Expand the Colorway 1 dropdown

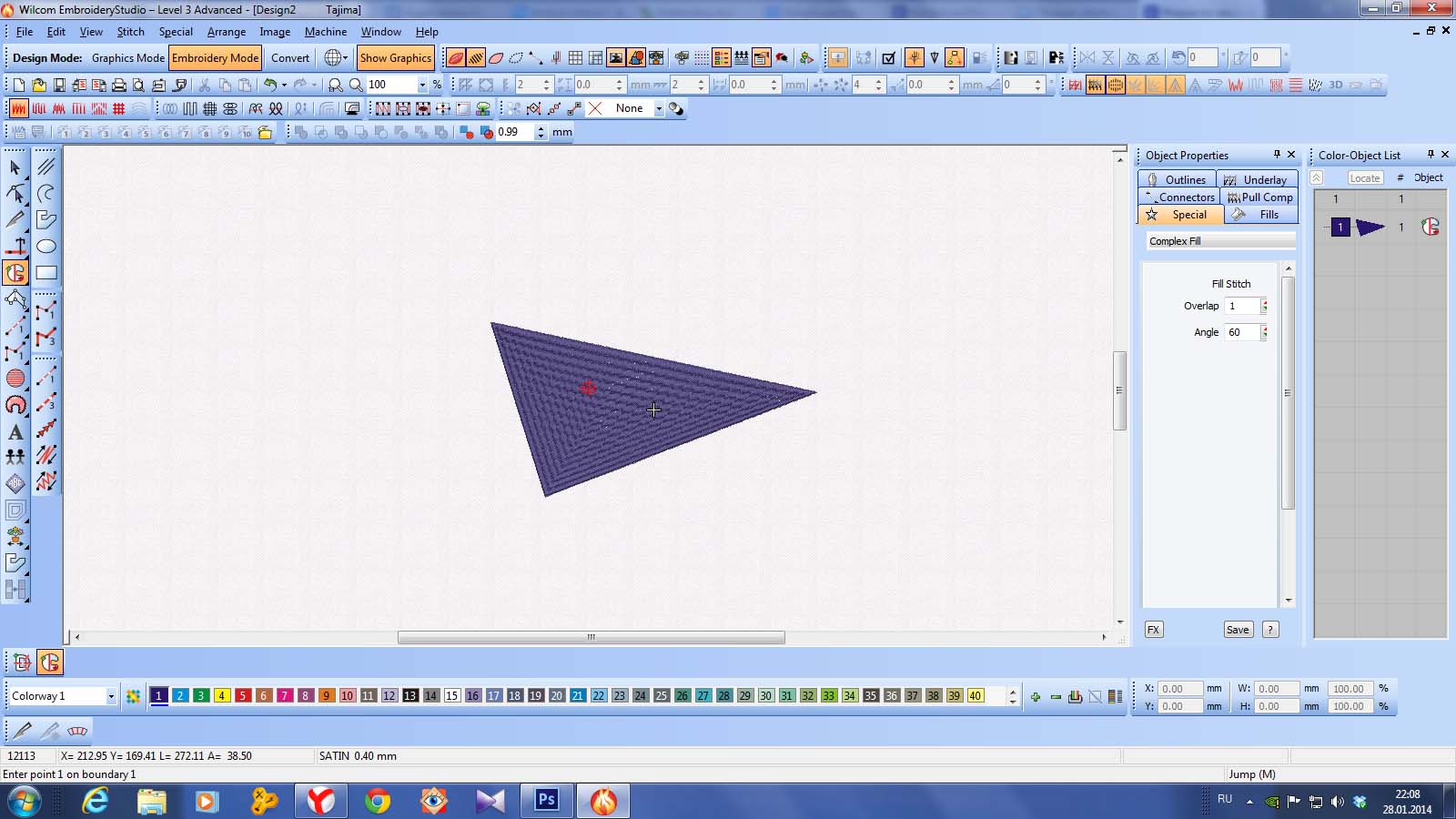[111, 696]
